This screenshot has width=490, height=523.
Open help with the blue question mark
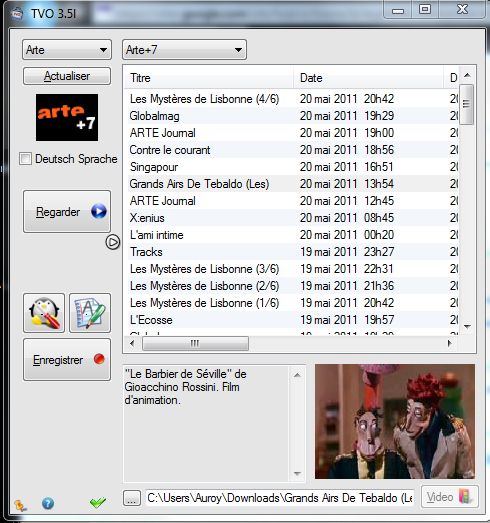48,503
